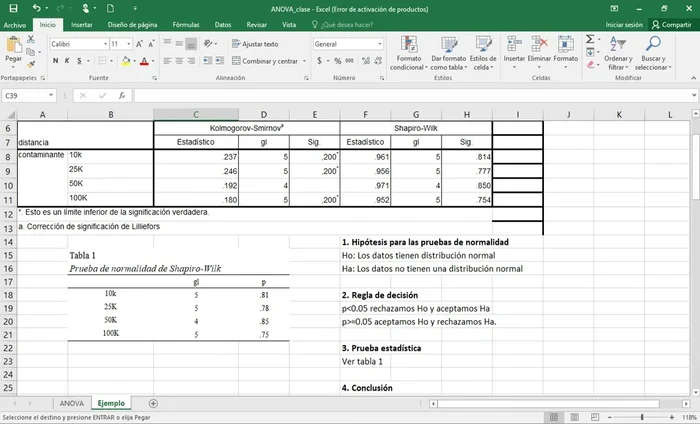The image size is (700, 424).
Task: Decrease decimal places
Action: tap(378, 61)
